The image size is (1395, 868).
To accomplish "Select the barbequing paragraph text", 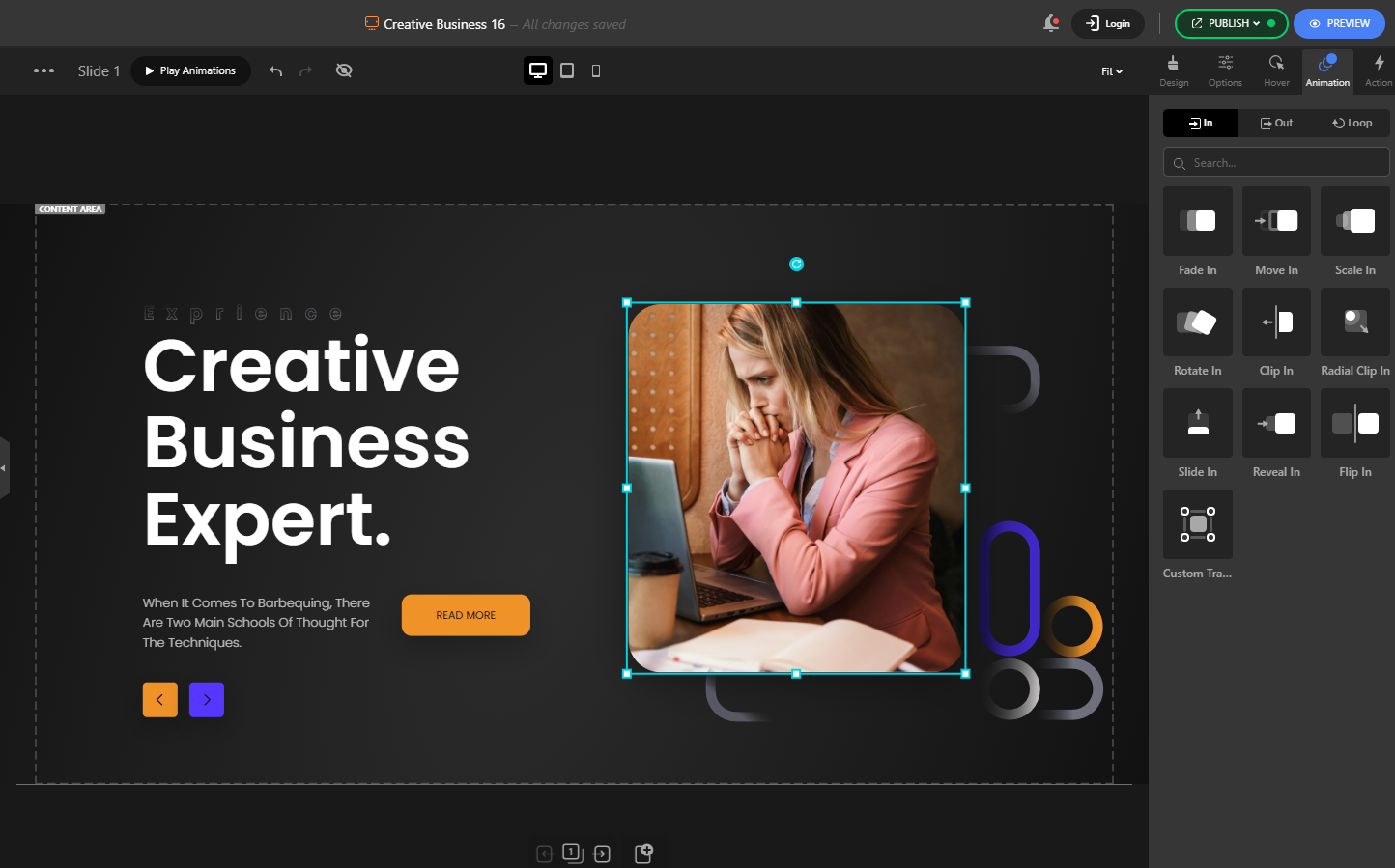I will point(256,623).
